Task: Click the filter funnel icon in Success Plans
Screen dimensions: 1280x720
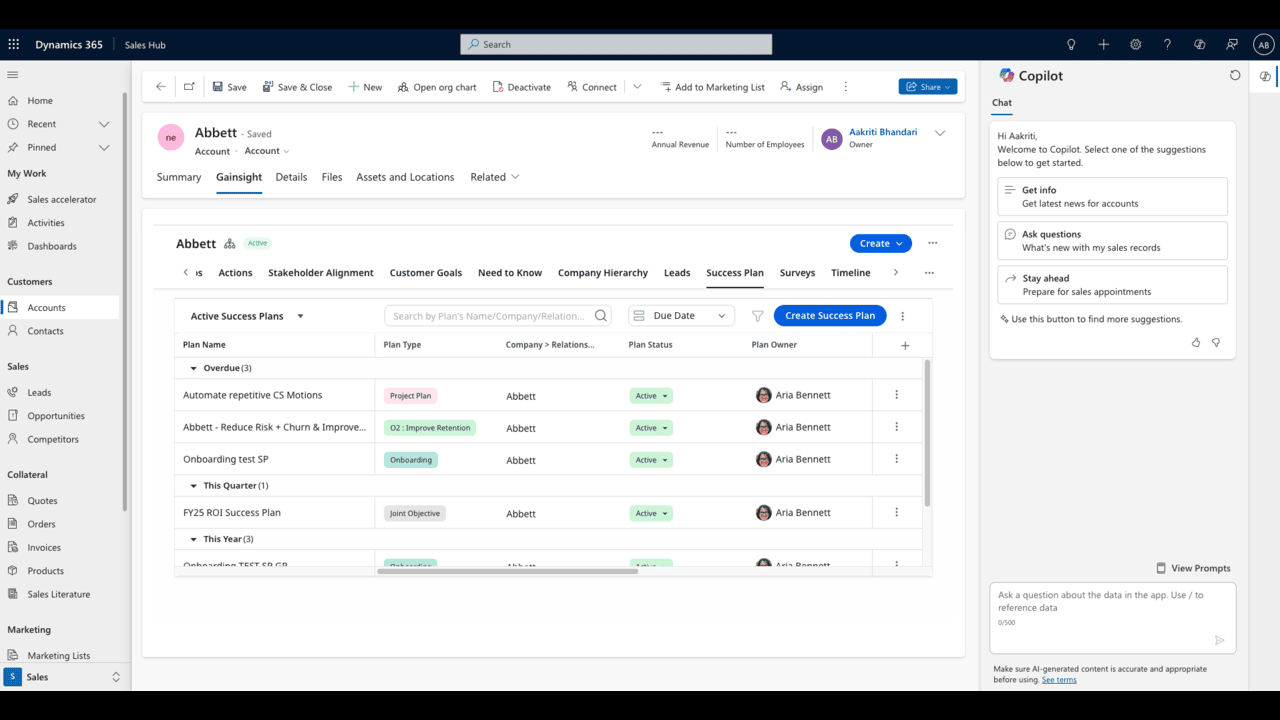Action: point(757,316)
